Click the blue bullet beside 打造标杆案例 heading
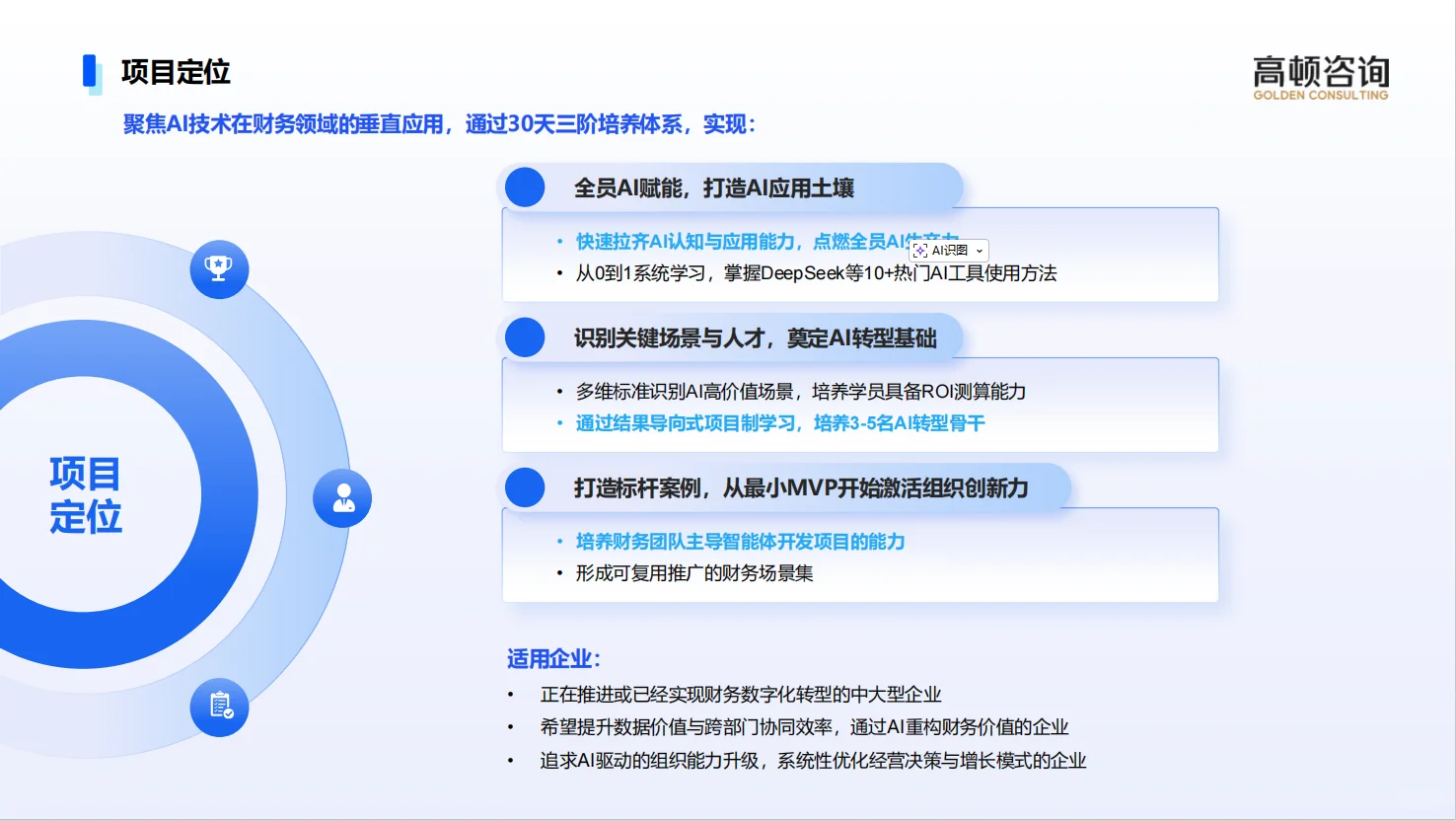The height and width of the screenshot is (821, 1456). 525,486
